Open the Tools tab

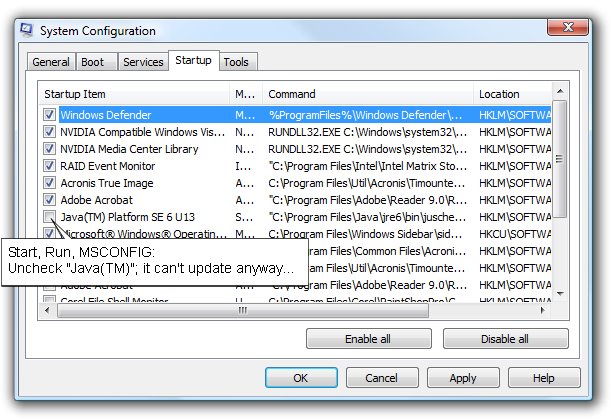[238, 62]
